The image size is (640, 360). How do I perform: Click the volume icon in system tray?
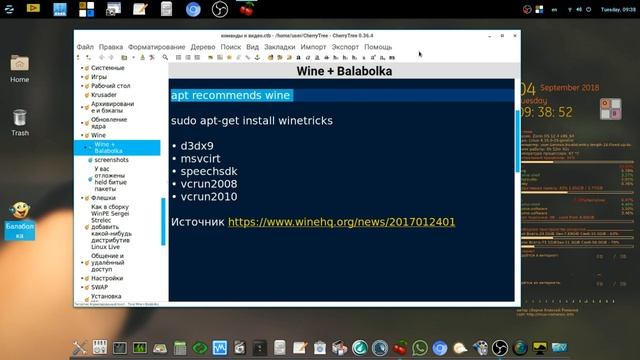coord(579,9)
